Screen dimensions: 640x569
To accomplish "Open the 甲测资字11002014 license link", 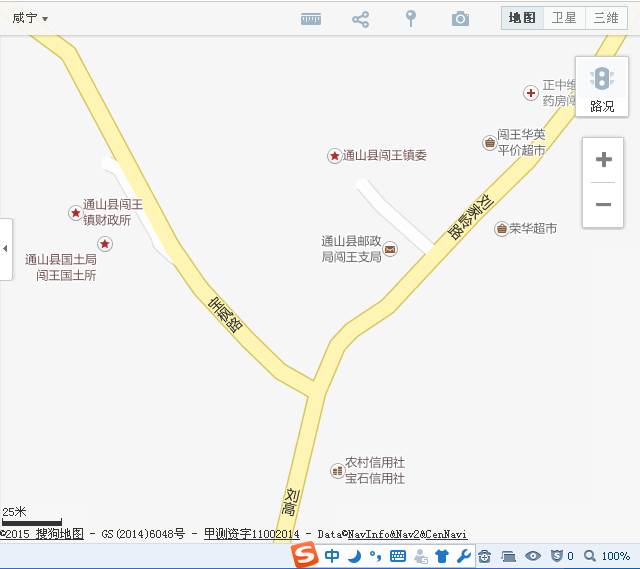I will 252,534.
